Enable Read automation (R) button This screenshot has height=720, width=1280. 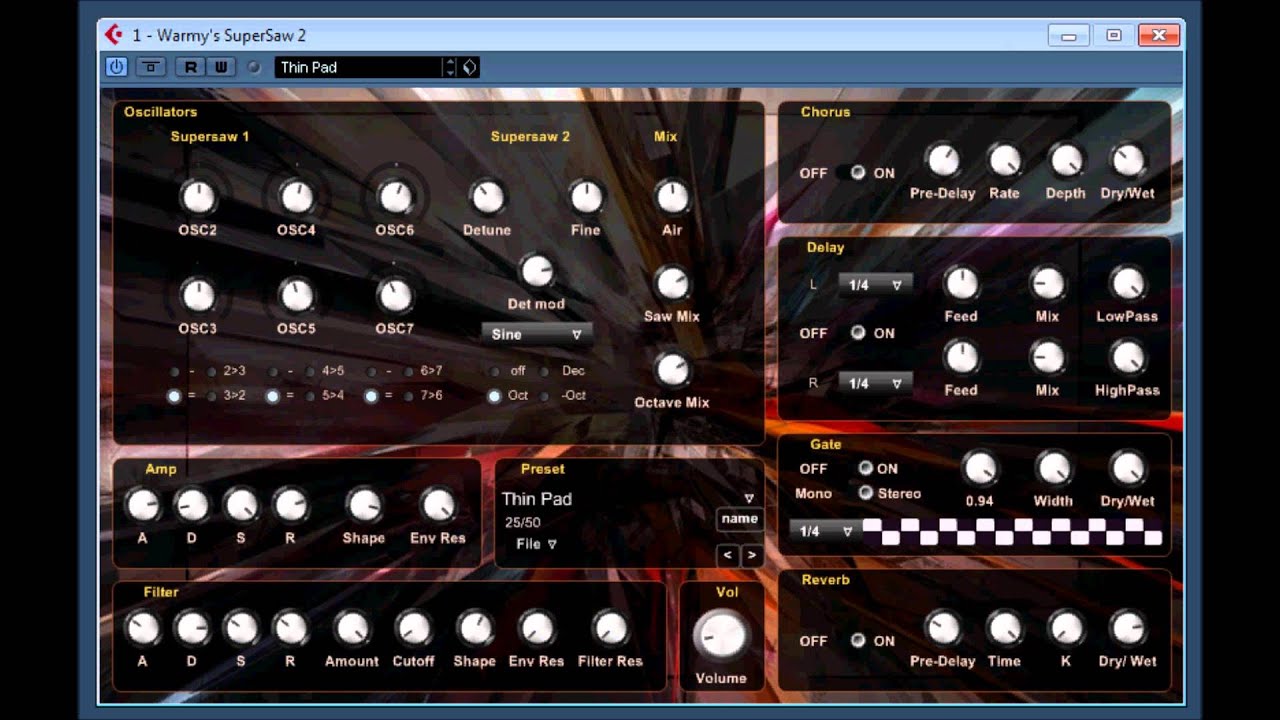[189, 67]
